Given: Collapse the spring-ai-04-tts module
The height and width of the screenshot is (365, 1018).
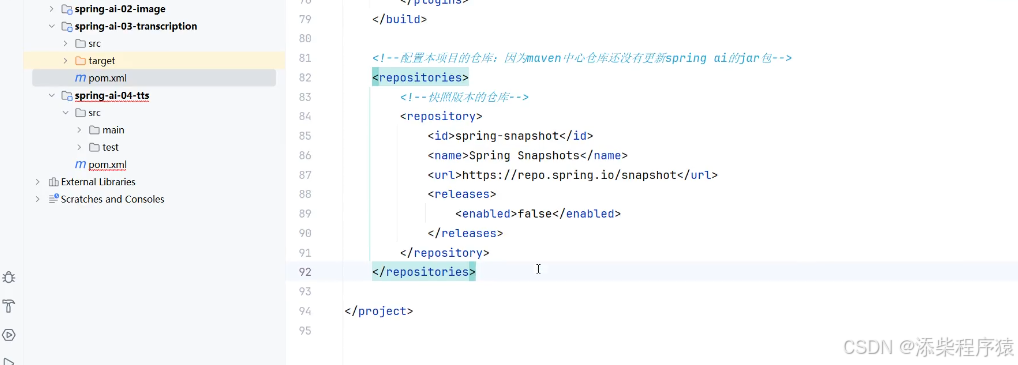Looking at the screenshot, I should (52, 95).
